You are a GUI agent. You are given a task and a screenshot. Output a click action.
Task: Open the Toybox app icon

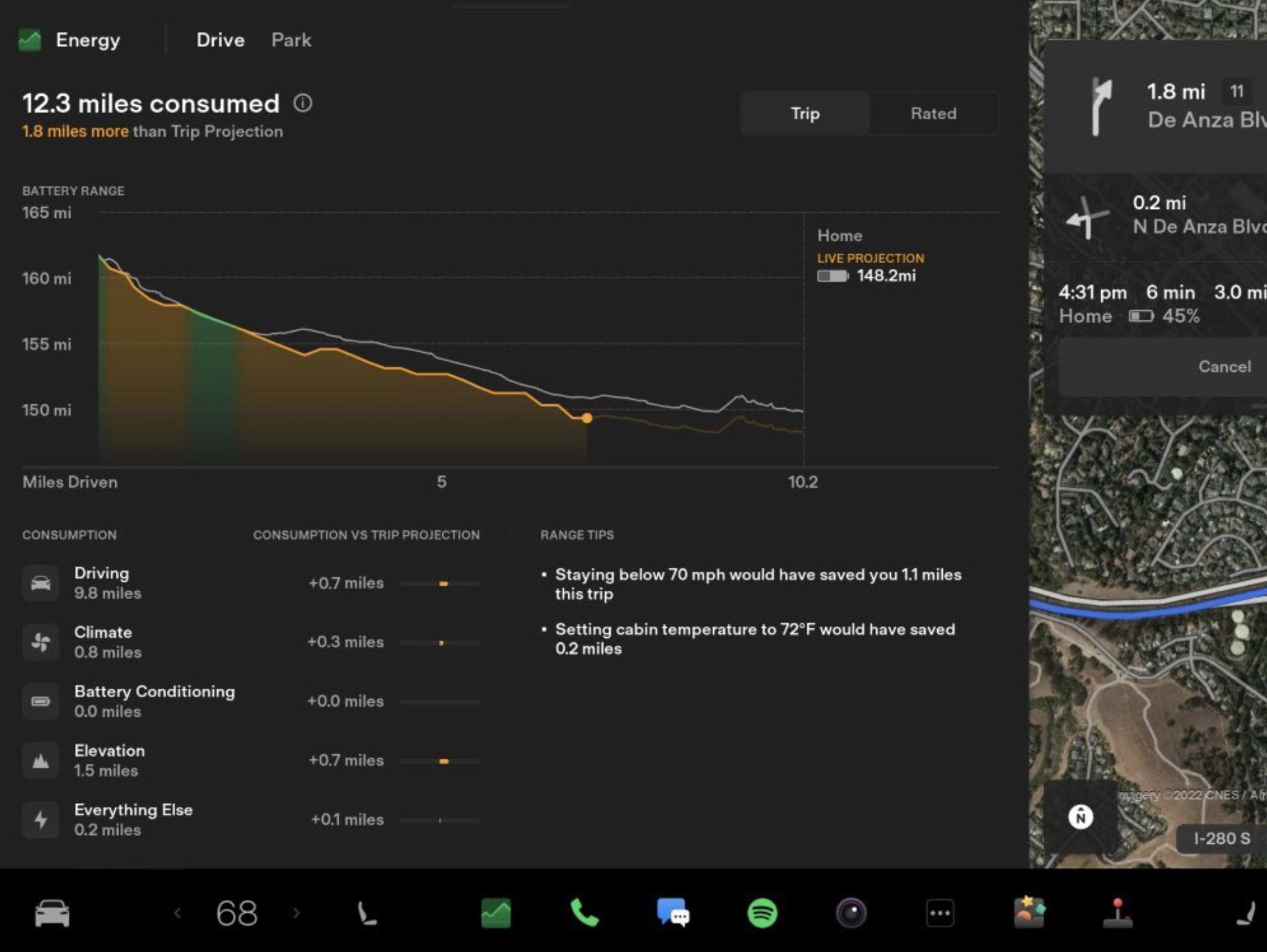[x=1029, y=913]
